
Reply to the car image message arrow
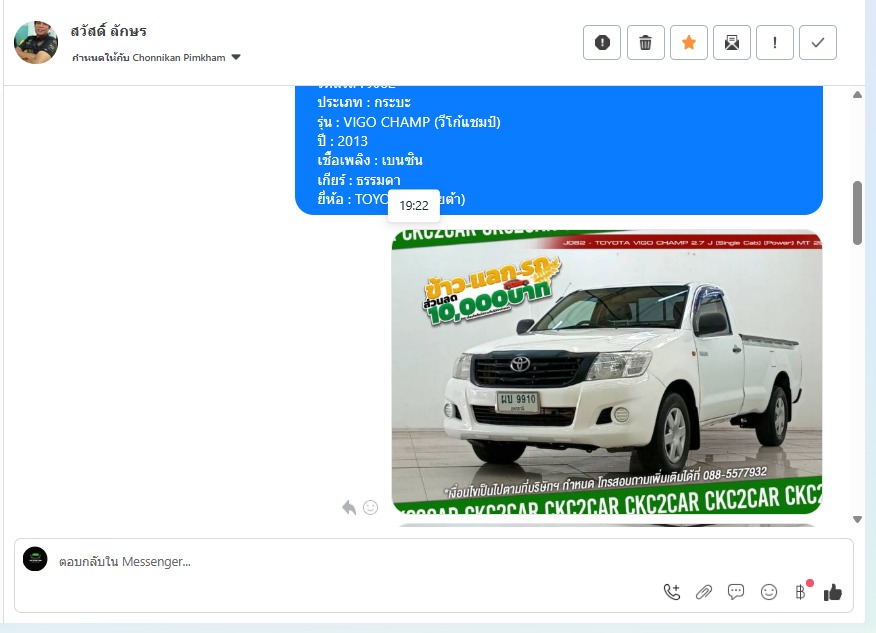click(x=349, y=507)
